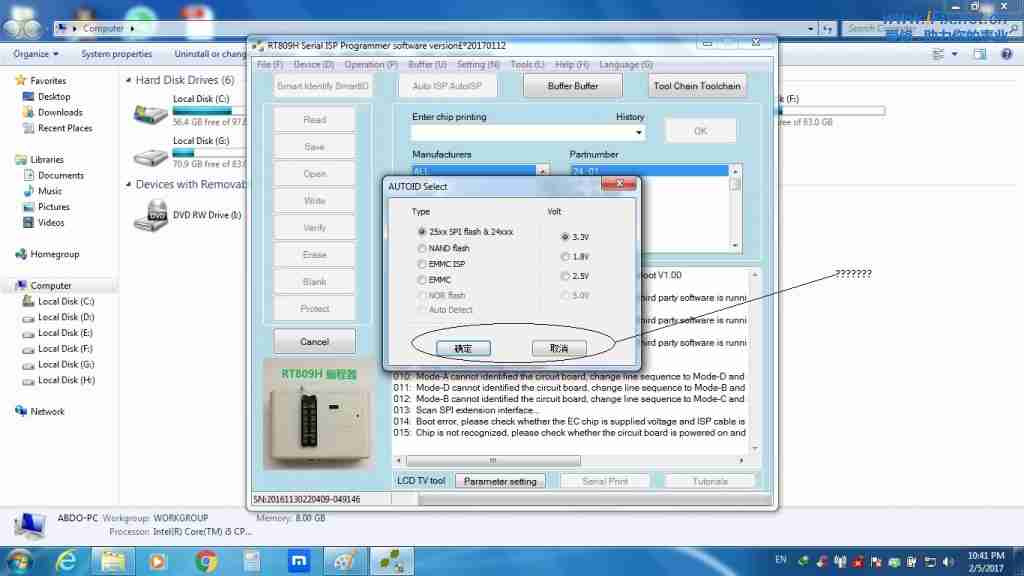Click the Local Disk (C:) drive icon

[x=150, y=112]
